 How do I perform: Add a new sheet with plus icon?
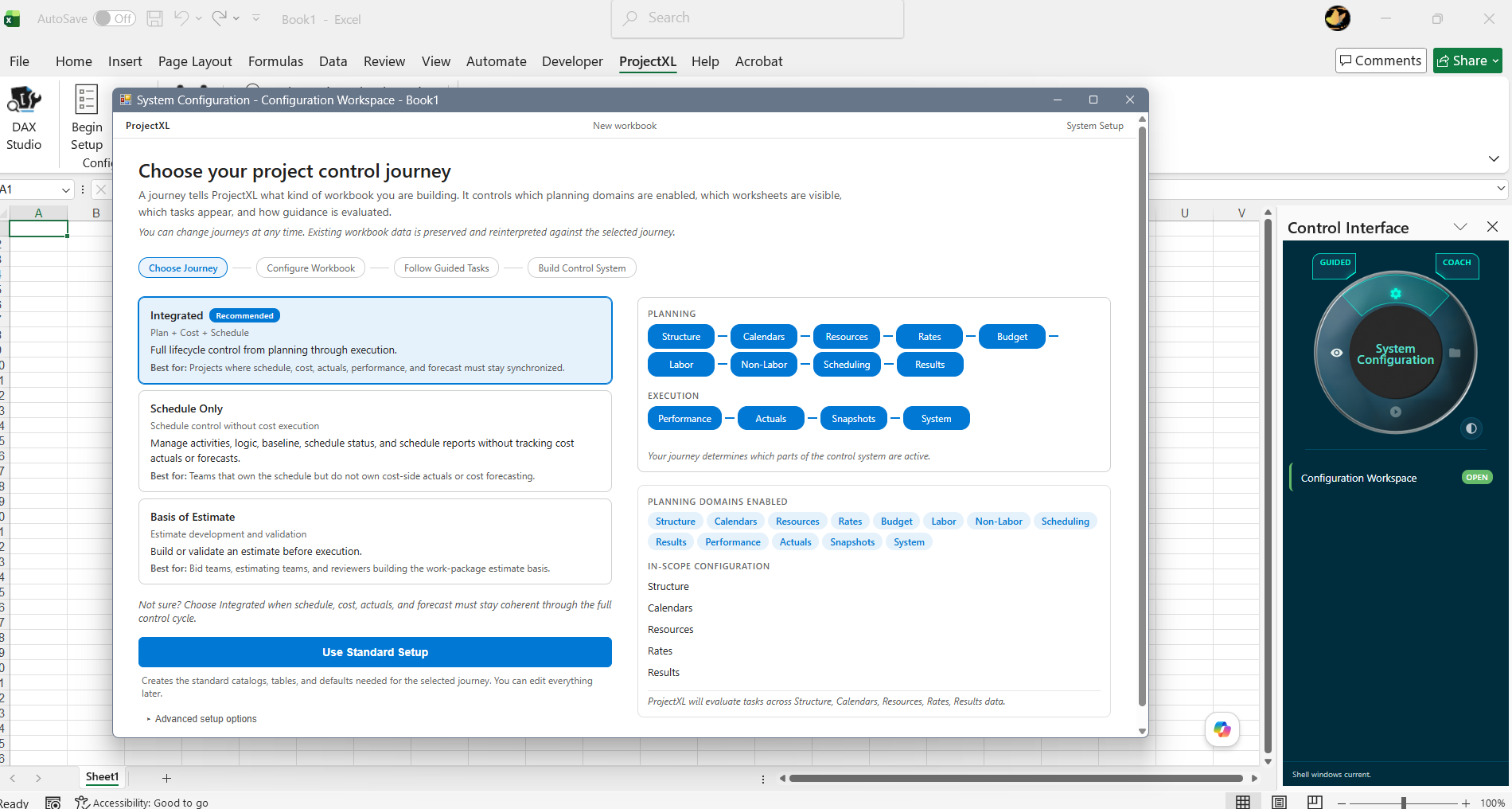point(166,778)
